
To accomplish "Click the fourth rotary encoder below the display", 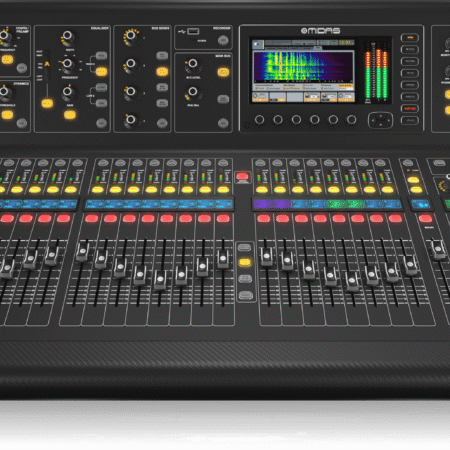I will [x=315, y=120].
